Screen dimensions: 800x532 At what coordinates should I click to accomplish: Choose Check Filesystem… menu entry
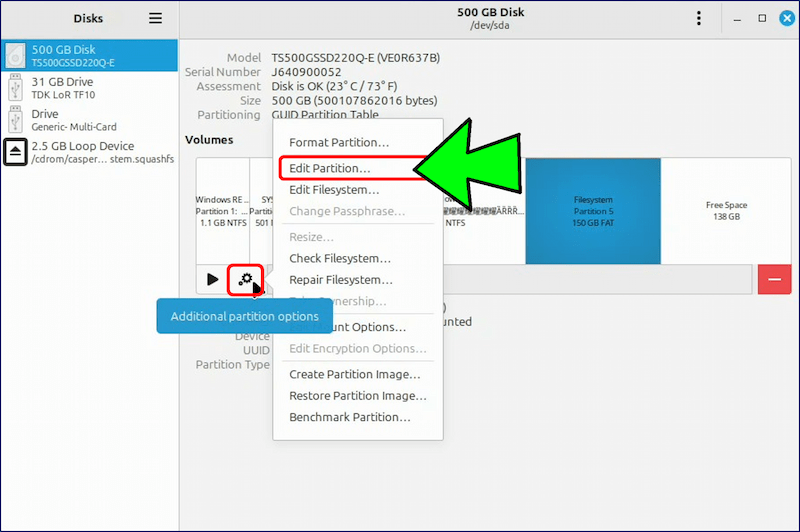pyautogui.click(x=340, y=258)
